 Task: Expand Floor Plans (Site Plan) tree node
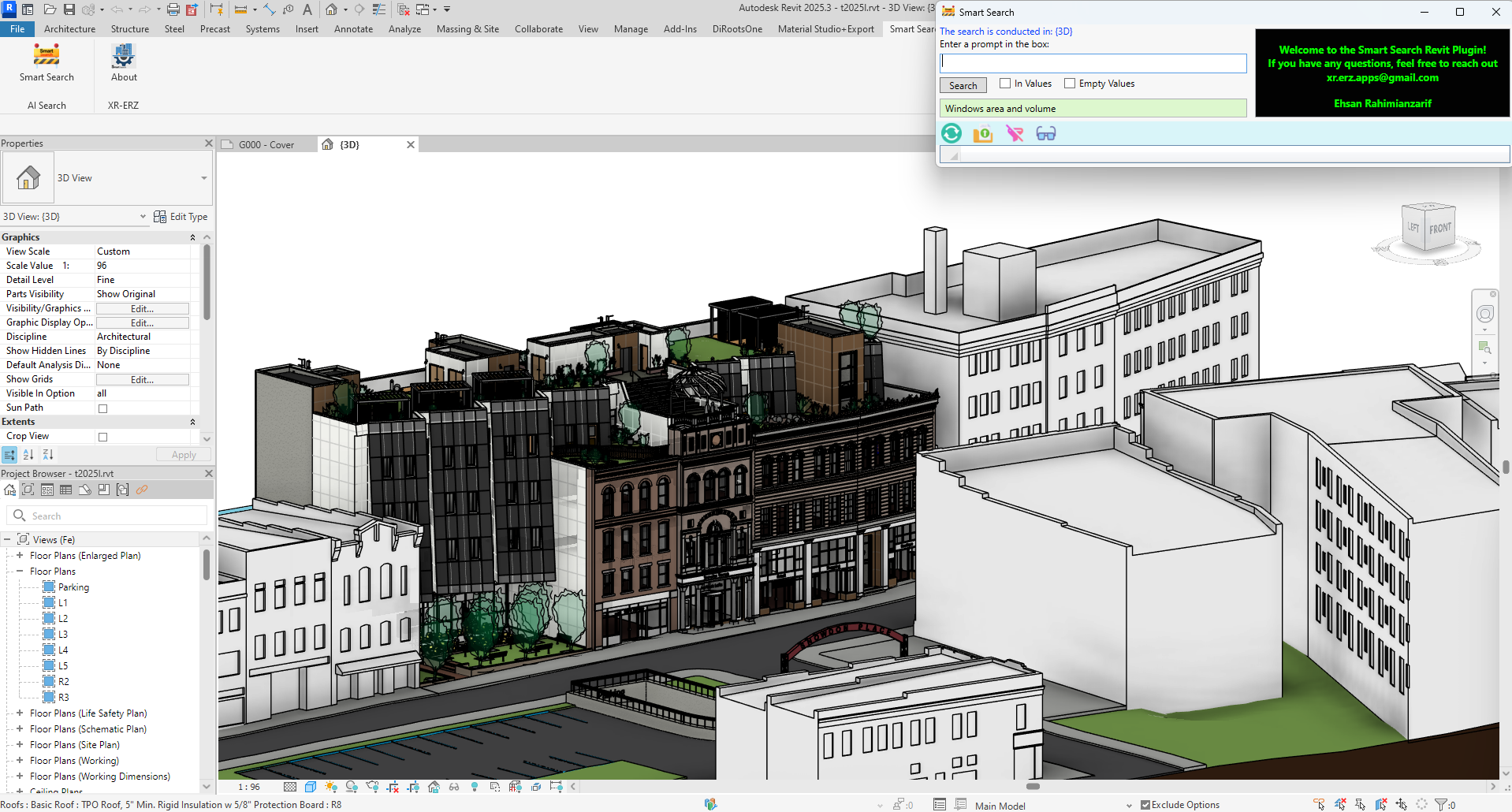20,745
